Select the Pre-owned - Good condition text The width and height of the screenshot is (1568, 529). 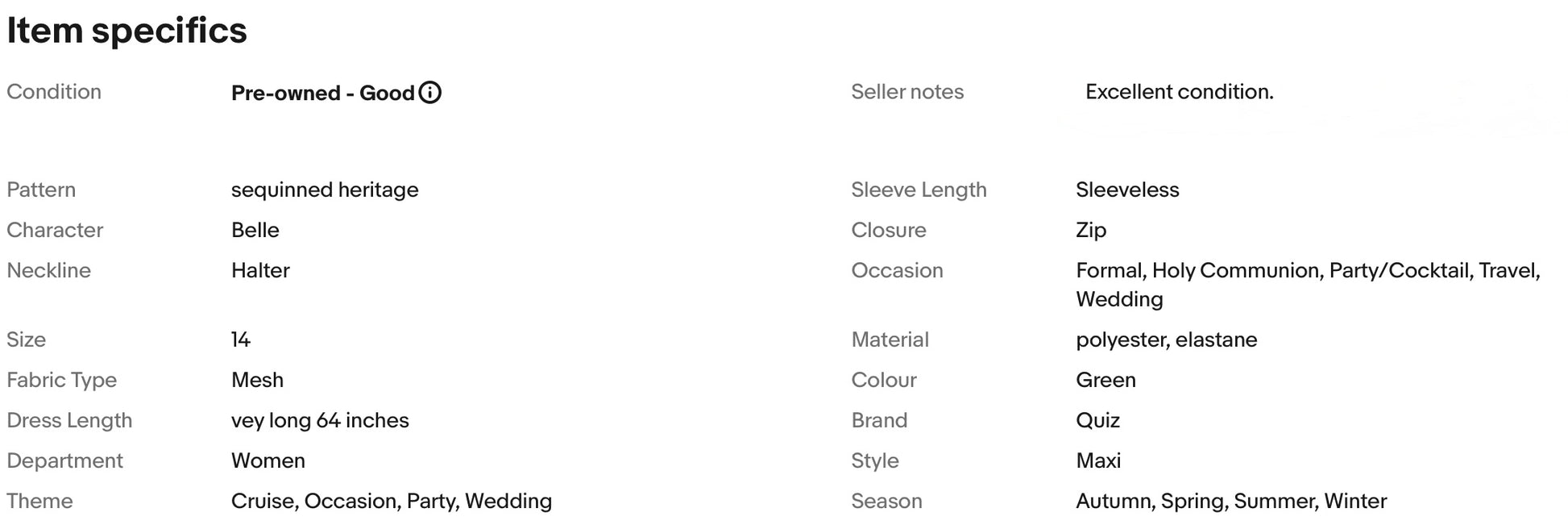(322, 93)
